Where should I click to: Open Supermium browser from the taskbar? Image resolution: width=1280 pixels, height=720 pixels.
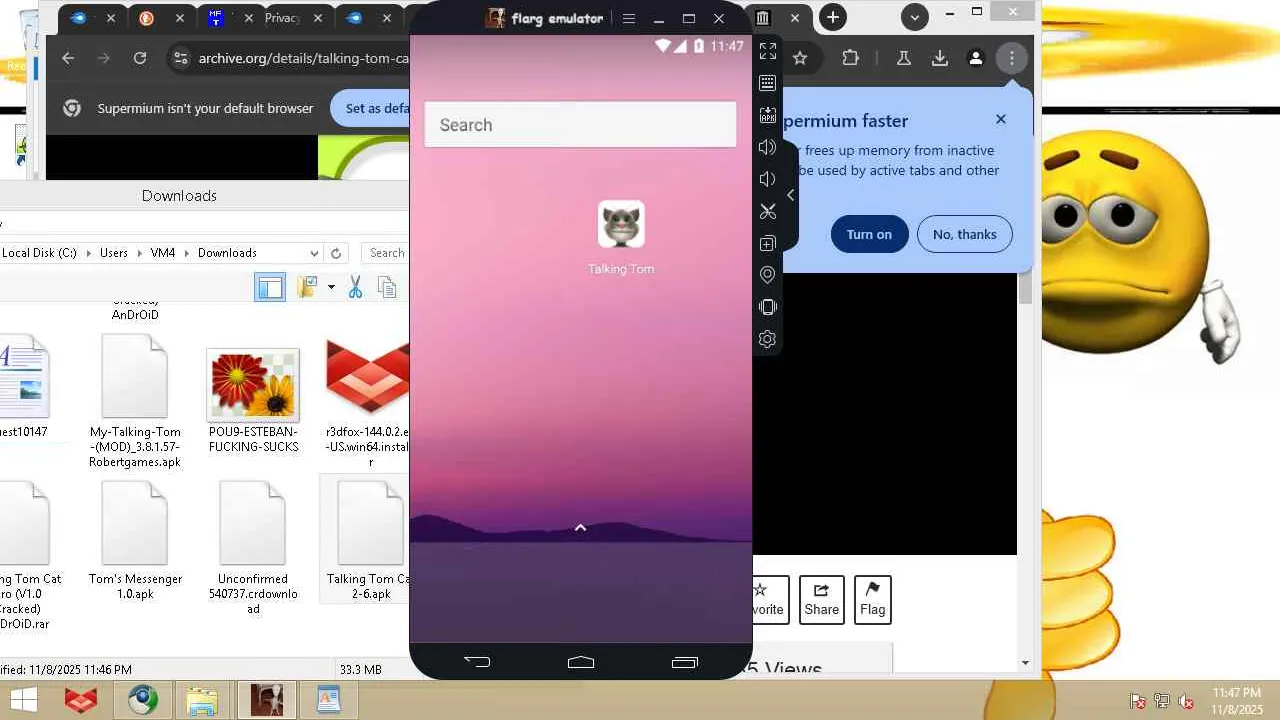pos(142,700)
